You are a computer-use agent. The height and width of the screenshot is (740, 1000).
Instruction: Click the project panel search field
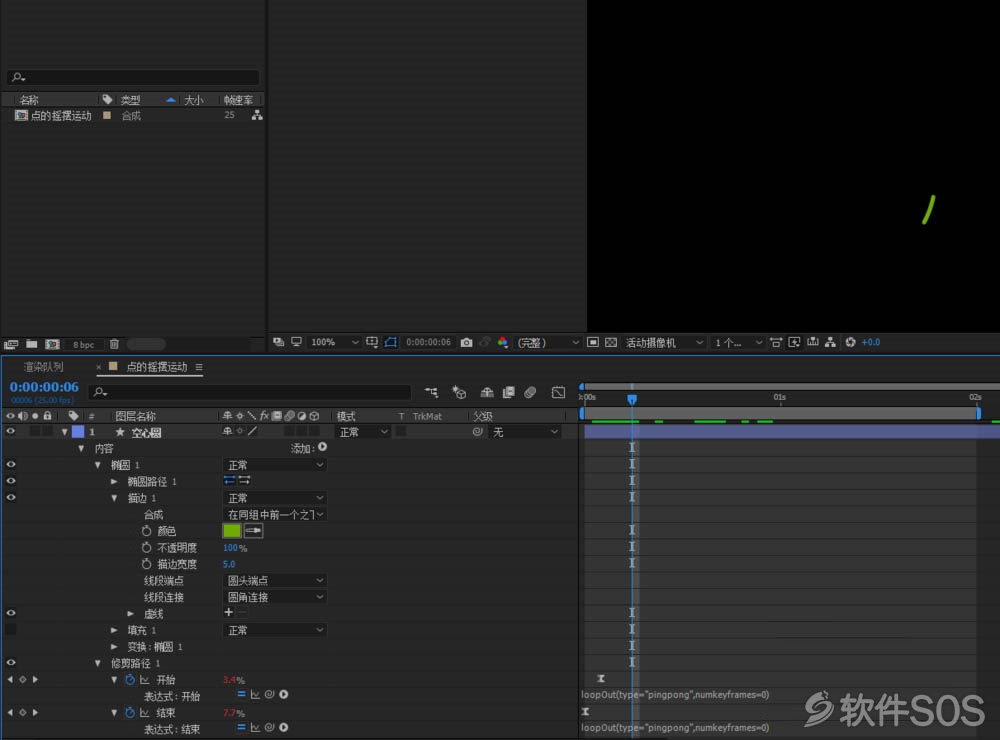pos(133,77)
